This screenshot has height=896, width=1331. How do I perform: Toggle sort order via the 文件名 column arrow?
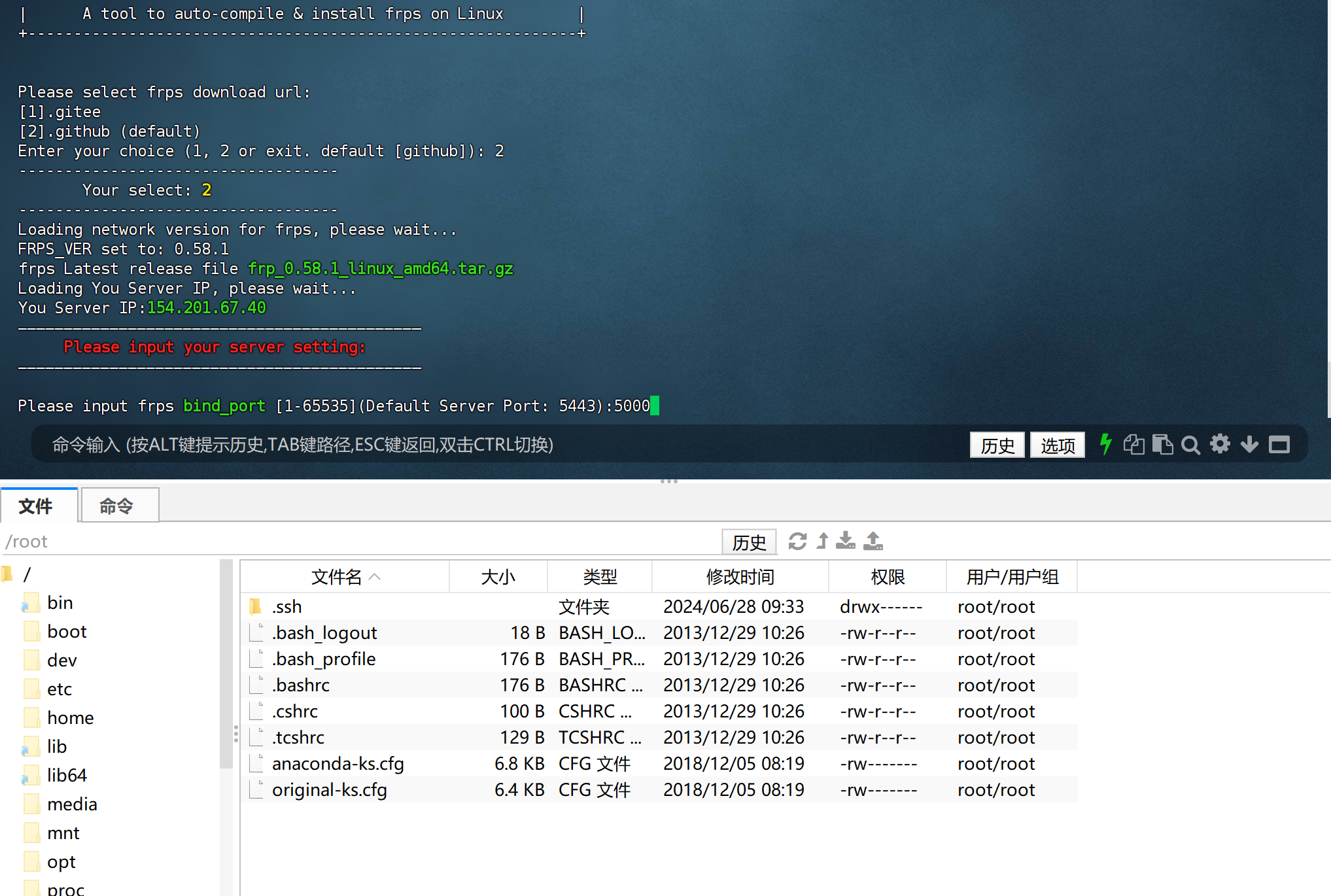[375, 577]
